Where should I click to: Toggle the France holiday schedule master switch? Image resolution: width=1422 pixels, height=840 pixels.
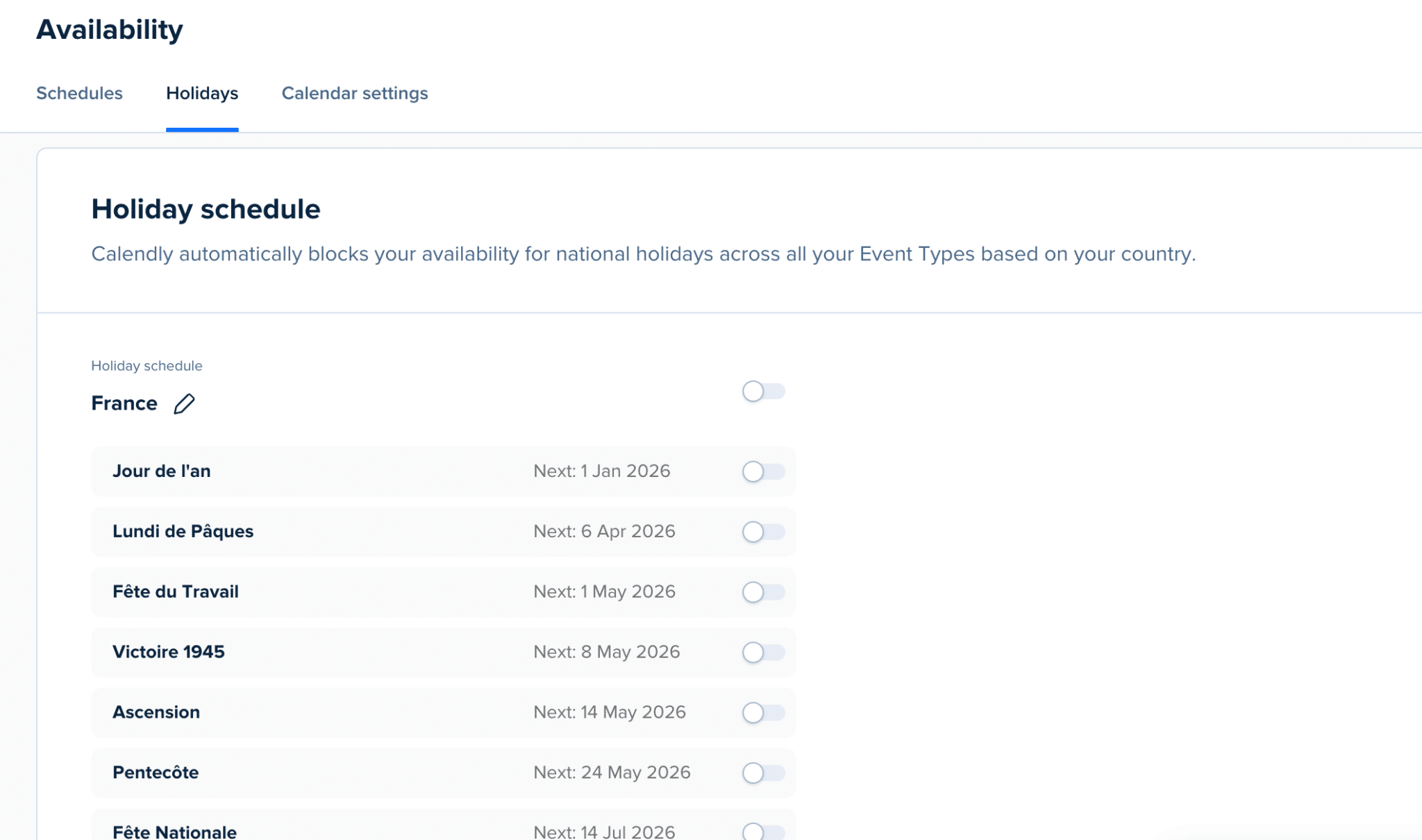point(763,392)
